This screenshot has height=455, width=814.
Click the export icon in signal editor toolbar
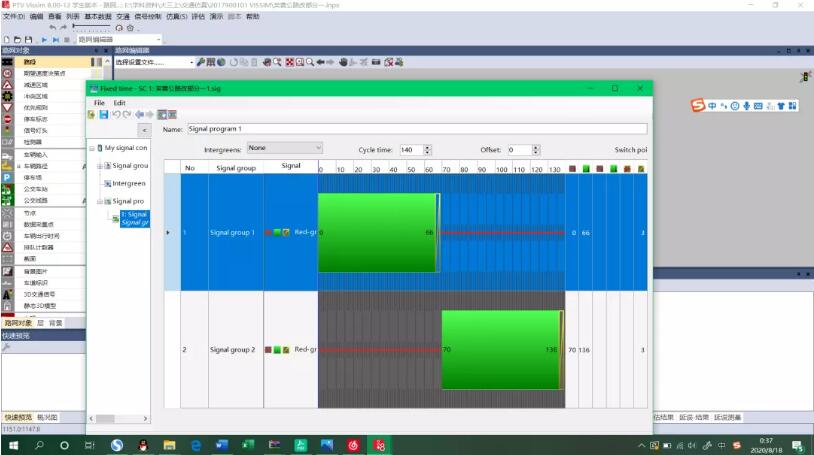point(91,115)
